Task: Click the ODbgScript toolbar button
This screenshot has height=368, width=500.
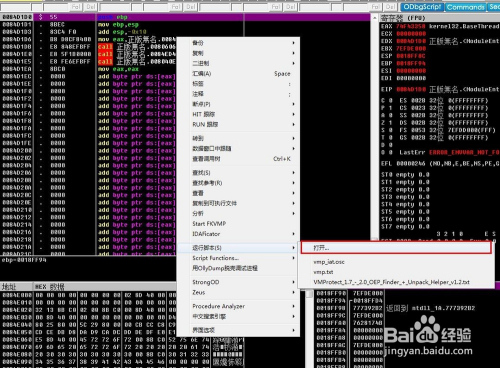Action: pos(422,7)
